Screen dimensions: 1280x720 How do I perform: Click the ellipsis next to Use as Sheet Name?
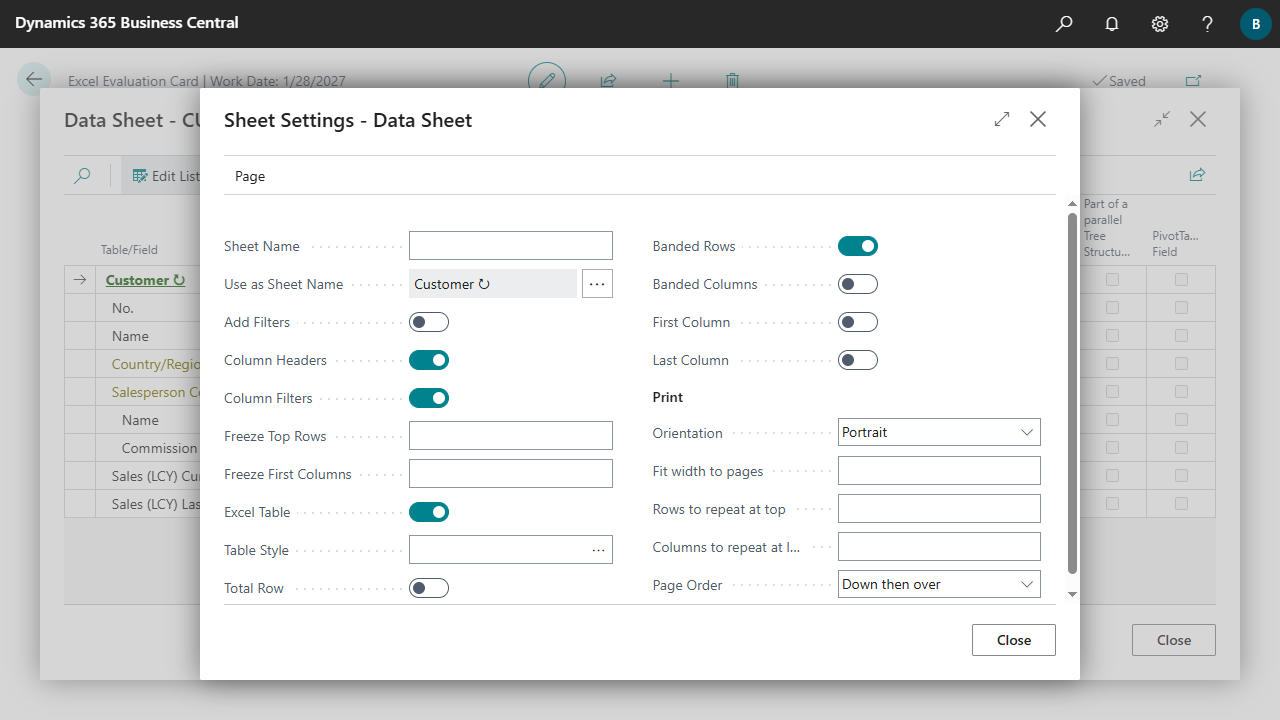597,284
